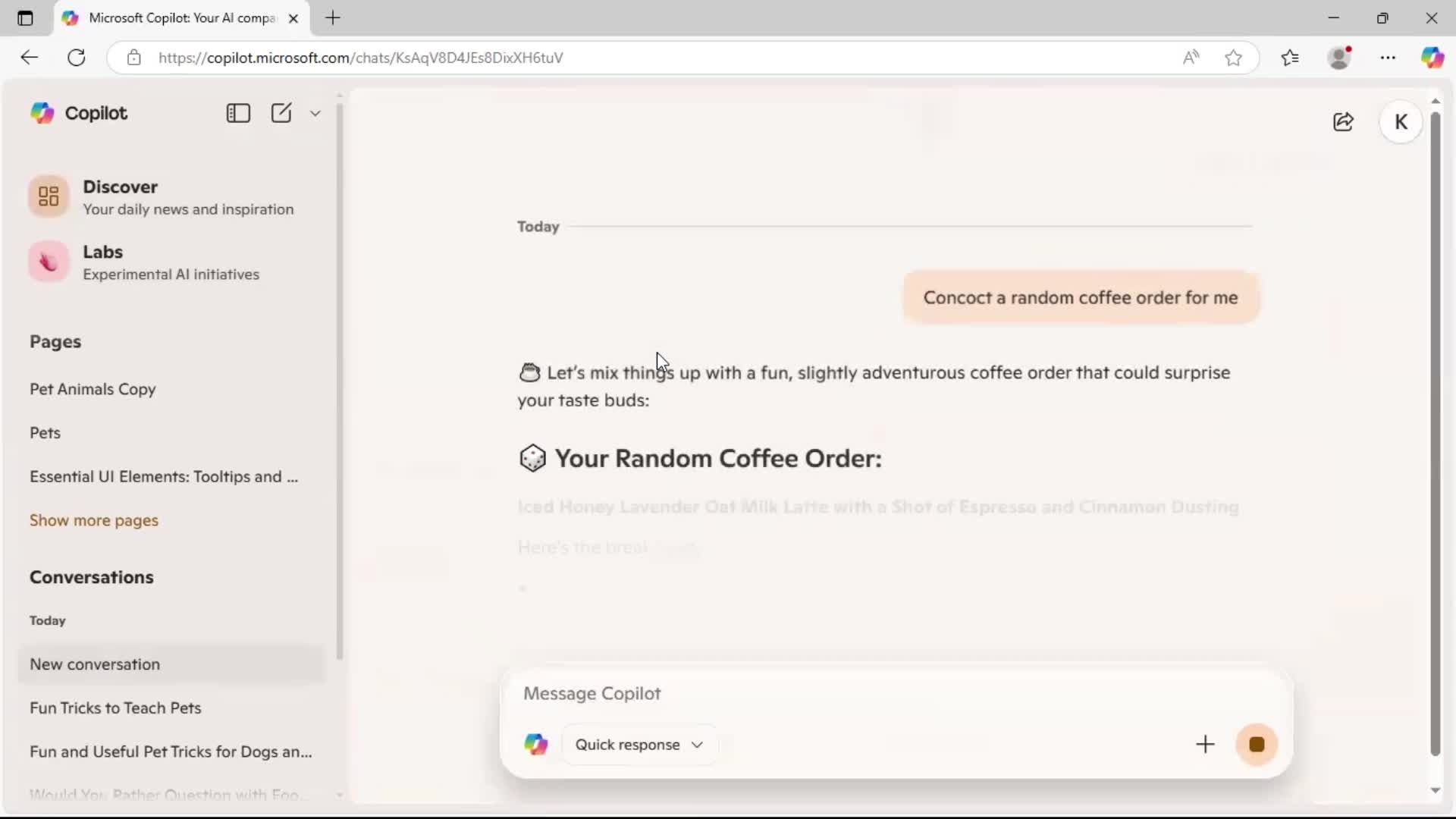This screenshot has height=819, width=1456.
Task: Click the Pages section heading
Action: click(x=55, y=342)
